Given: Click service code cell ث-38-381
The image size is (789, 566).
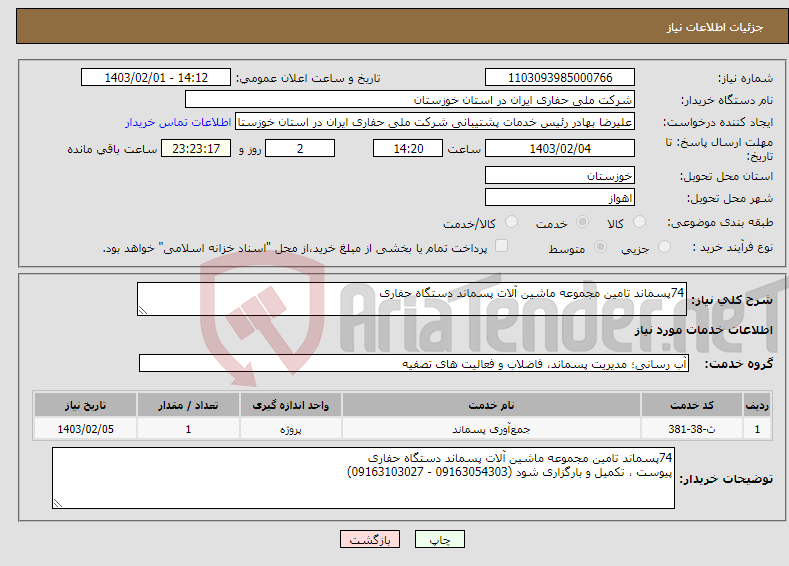Looking at the screenshot, I should click(x=692, y=429).
